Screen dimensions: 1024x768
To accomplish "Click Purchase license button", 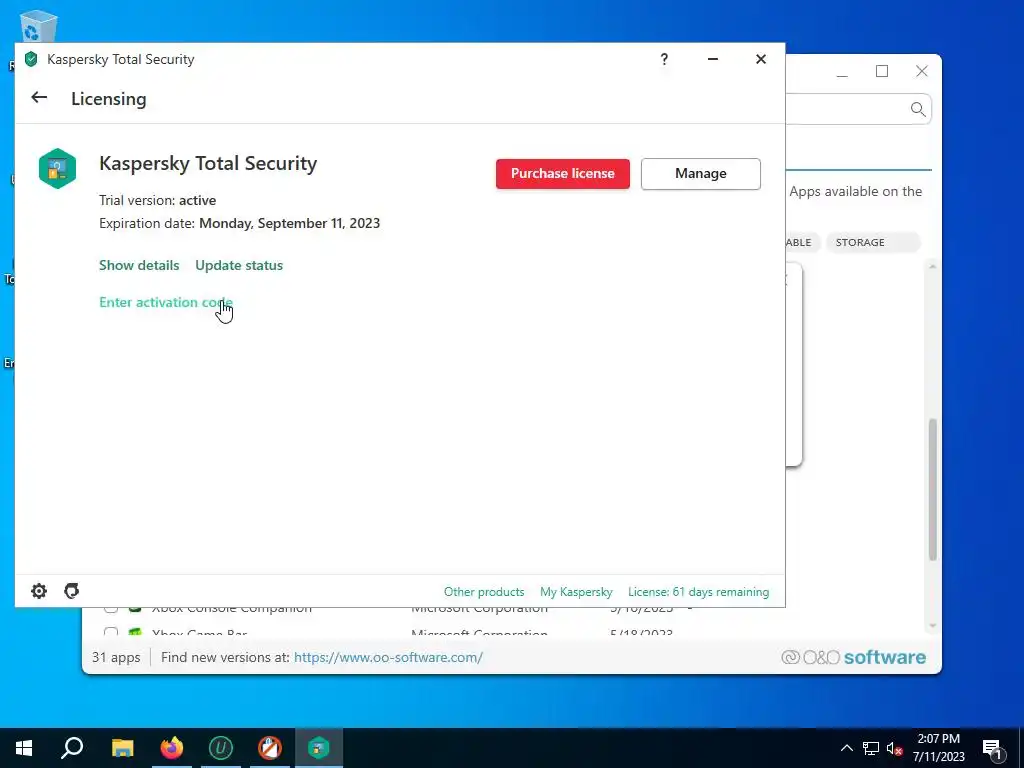I will tap(563, 174).
